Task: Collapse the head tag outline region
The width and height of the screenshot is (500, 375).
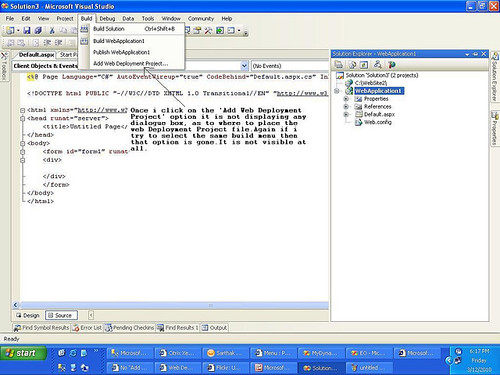Action: (22, 118)
